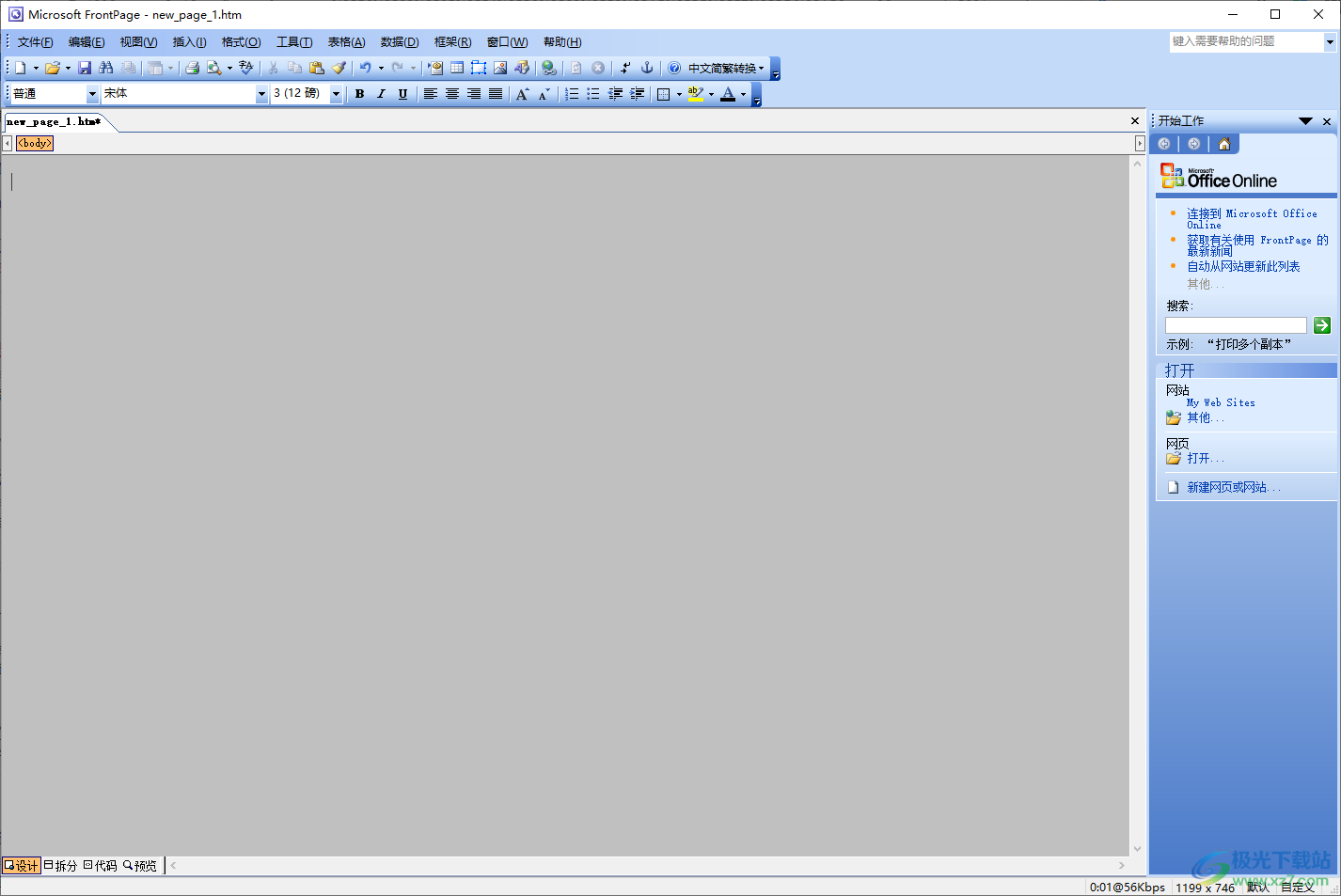Image resolution: width=1341 pixels, height=896 pixels.
Task: Expand the Open button dropdown arrow
Action: tap(68, 68)
